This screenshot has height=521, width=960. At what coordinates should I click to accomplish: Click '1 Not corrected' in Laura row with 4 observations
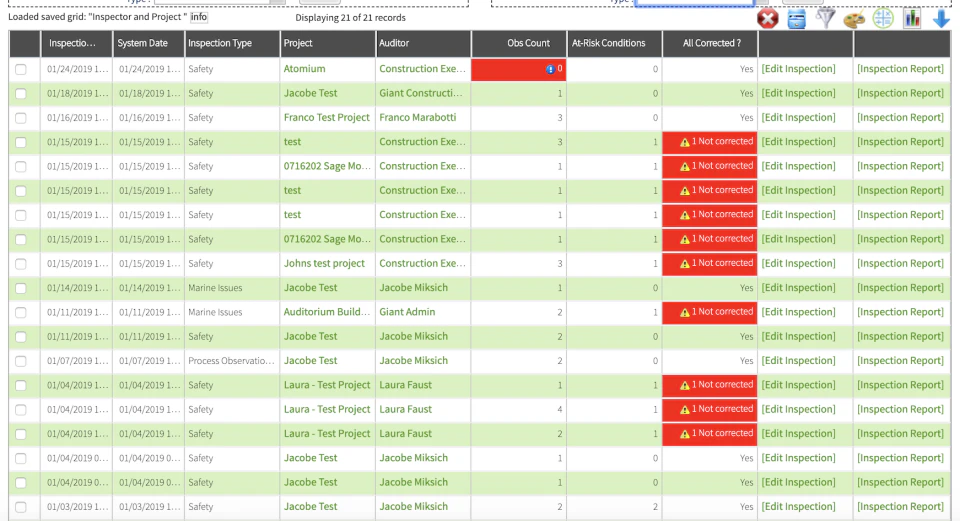tap(722, 409)
